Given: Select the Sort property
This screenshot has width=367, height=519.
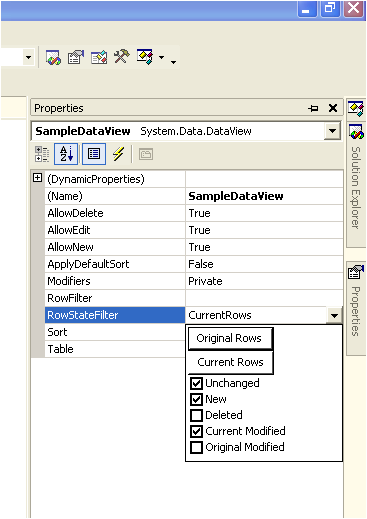Looking at the screenshot, I should coord(115,332).
